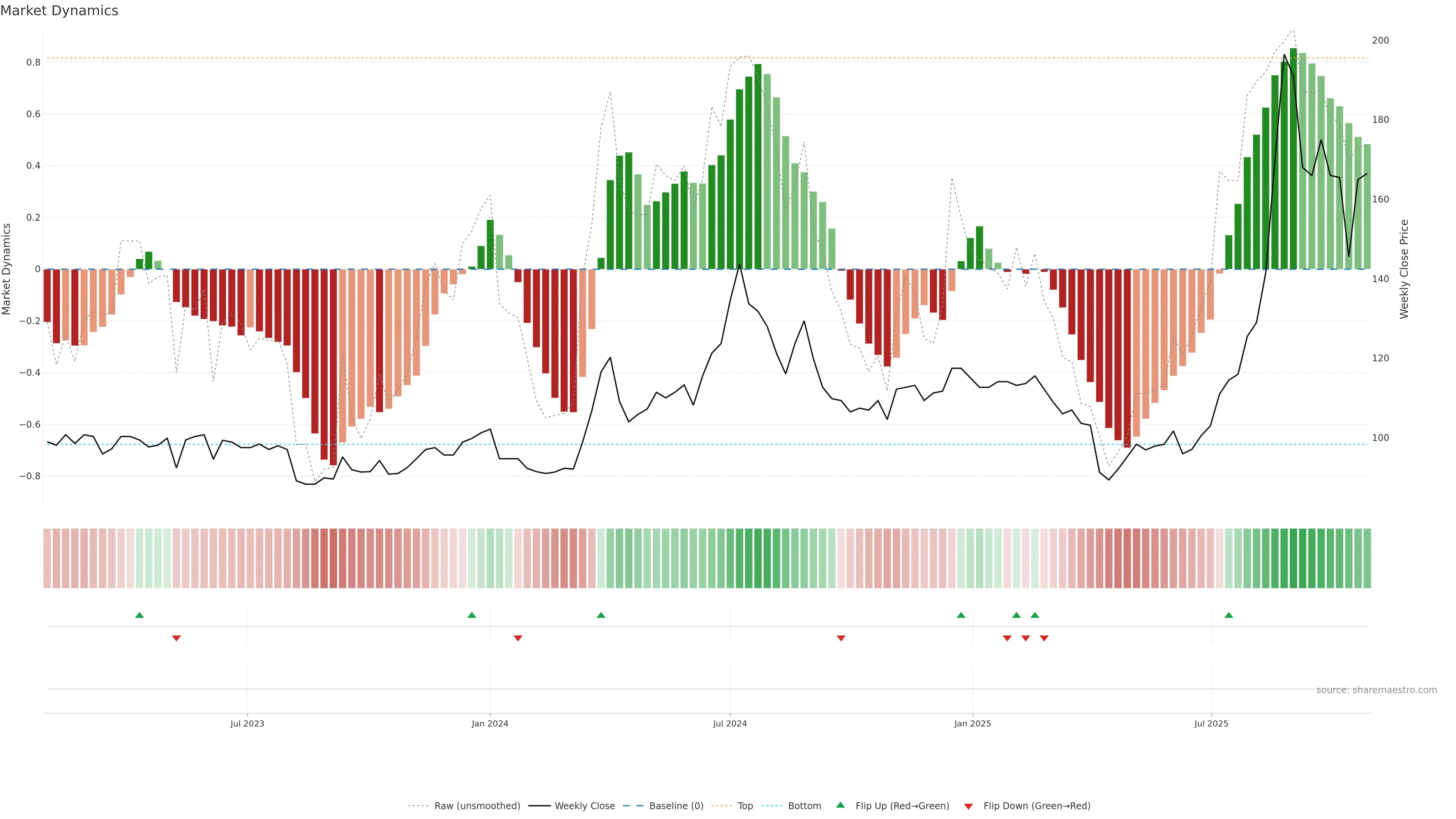This screenshot has width=1456, height=819.
Task: Click the green Flip Up triangle icon in legend
Action: pos(841,805)
